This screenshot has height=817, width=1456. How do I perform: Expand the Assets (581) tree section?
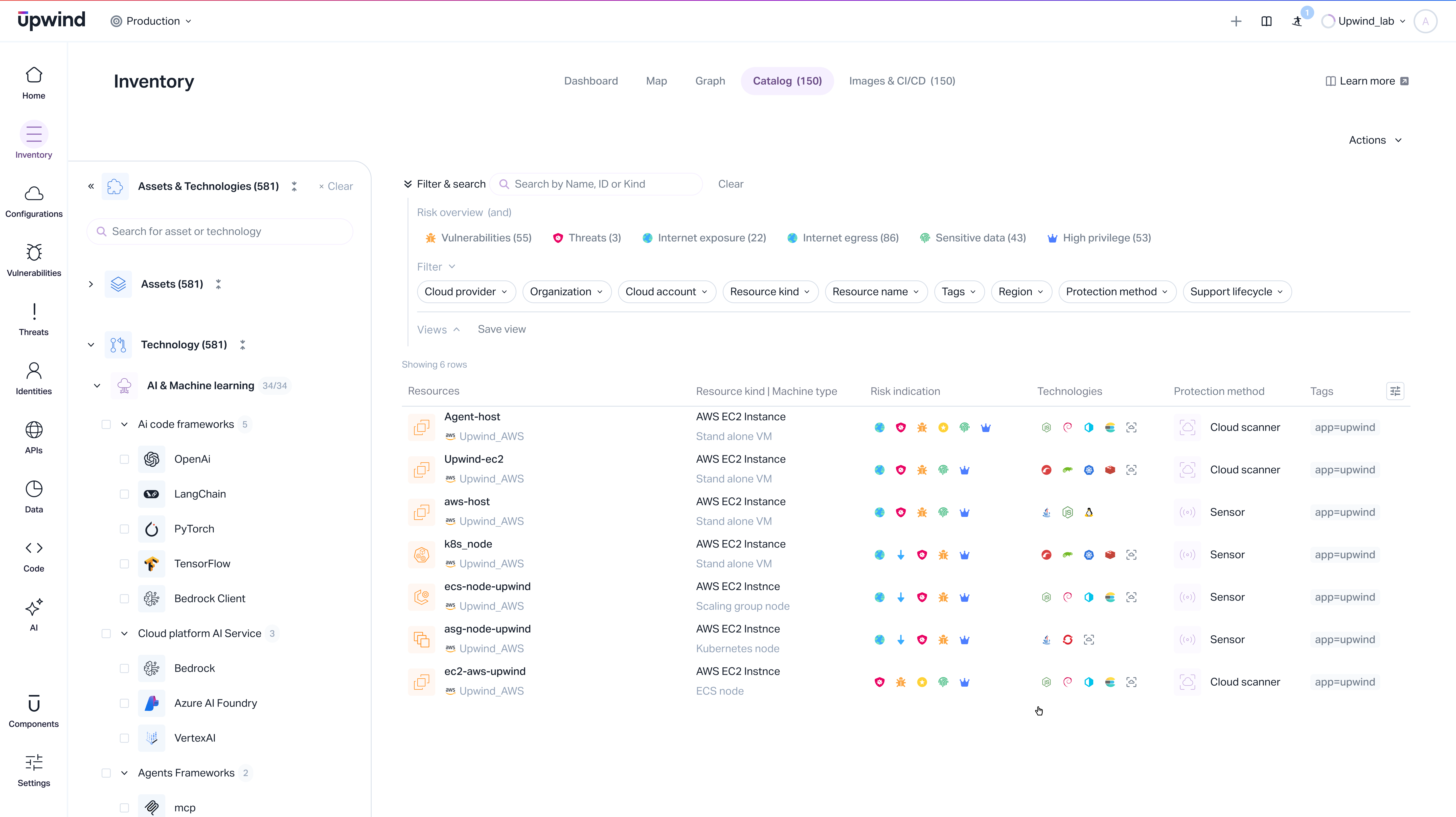click(x=91, y=284)
